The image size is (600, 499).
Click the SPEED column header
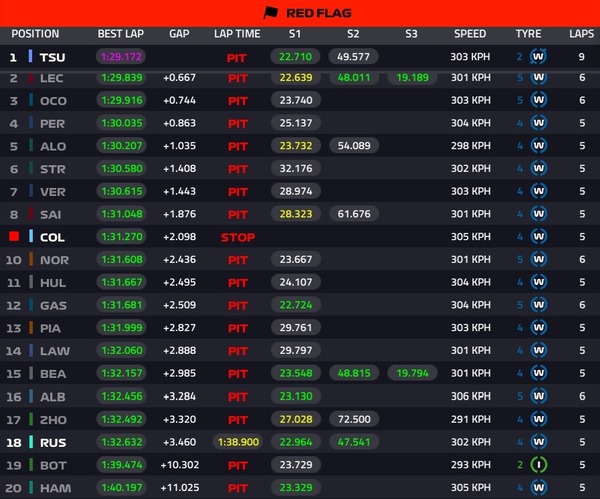[x=470, y=34]
